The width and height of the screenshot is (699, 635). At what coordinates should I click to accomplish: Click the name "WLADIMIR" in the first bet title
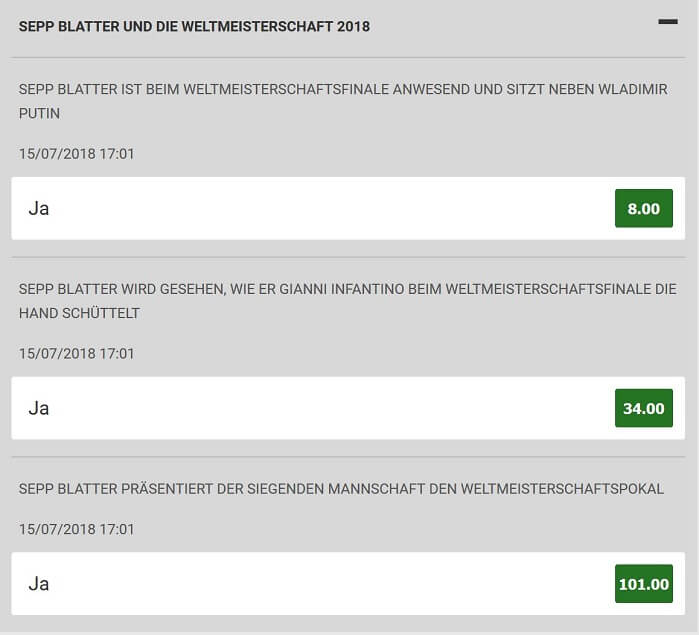(x=632, y=89)
